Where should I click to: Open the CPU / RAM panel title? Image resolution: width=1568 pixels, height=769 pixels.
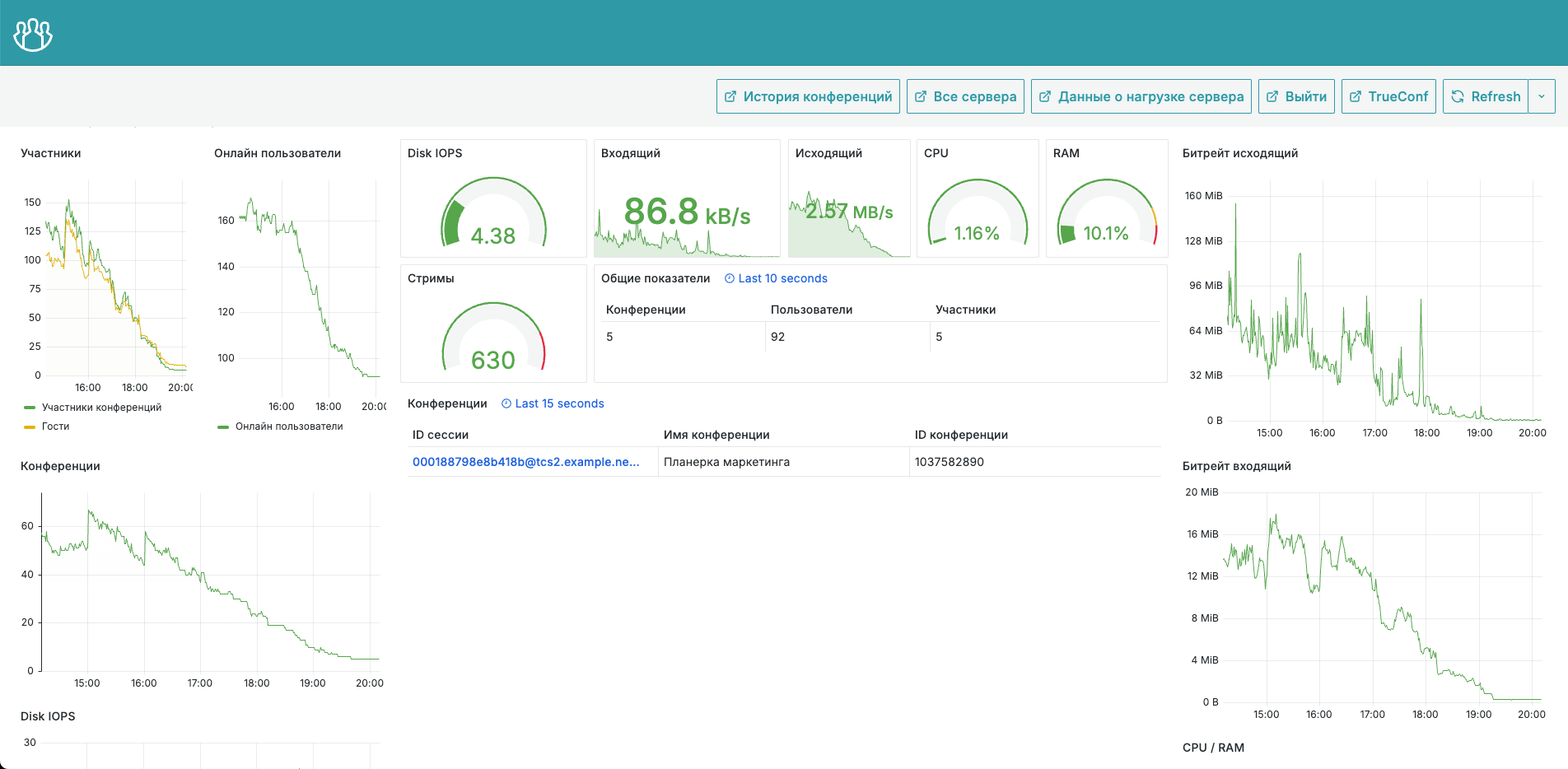(1214, 748)
